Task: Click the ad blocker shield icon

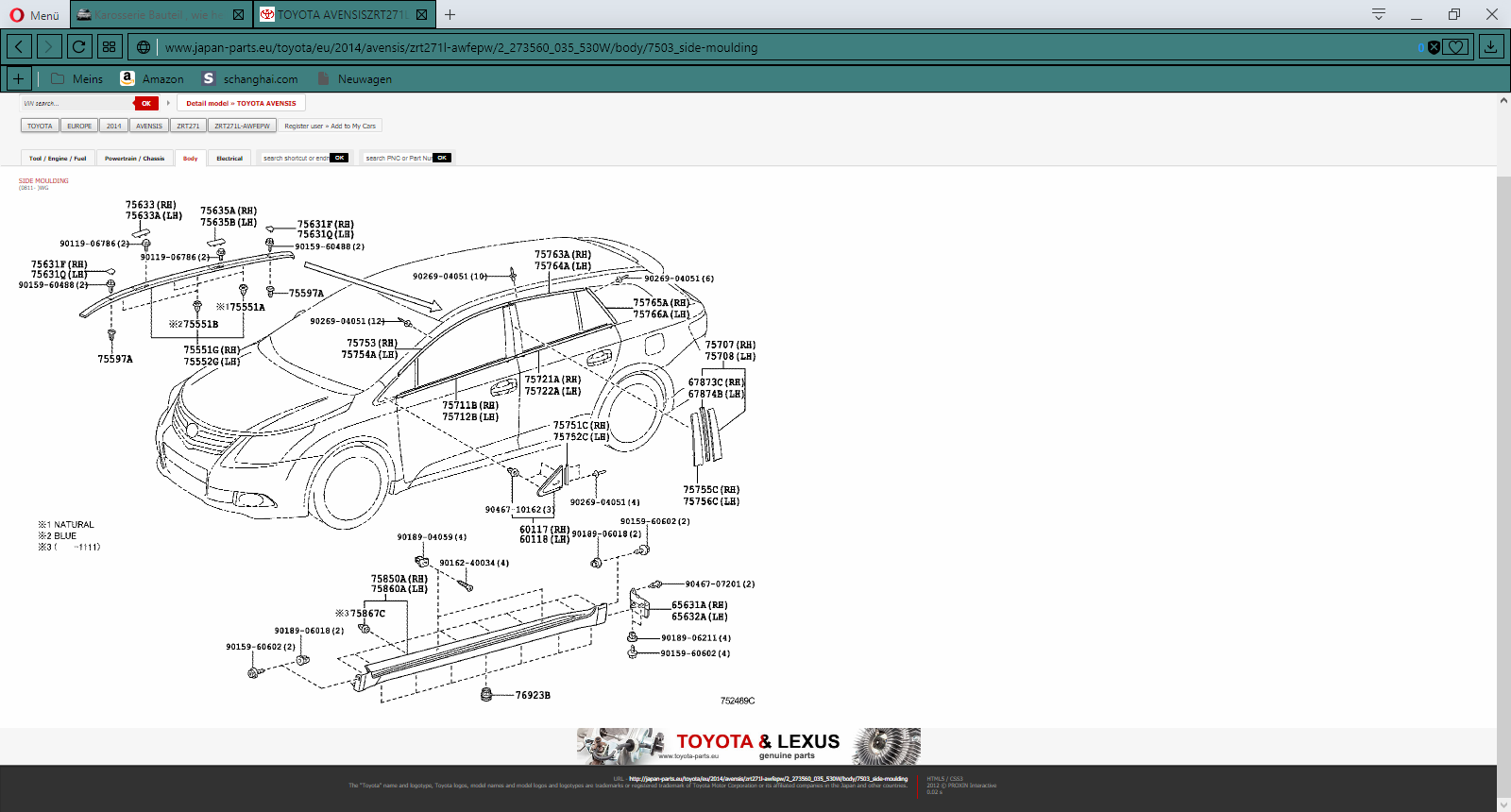Action: coord(1434,47)
